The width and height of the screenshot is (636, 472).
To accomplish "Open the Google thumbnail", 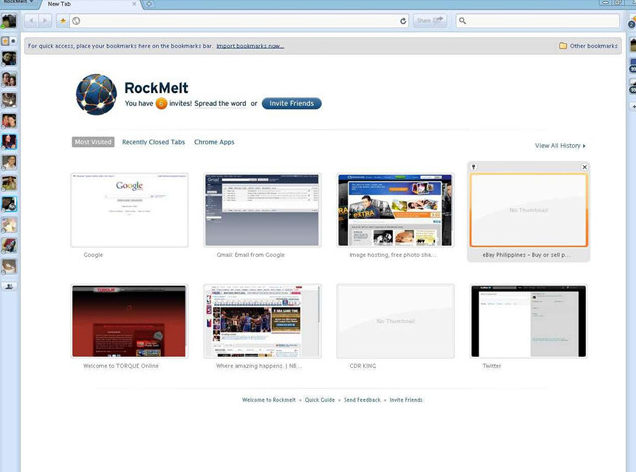I will [129, 210].
